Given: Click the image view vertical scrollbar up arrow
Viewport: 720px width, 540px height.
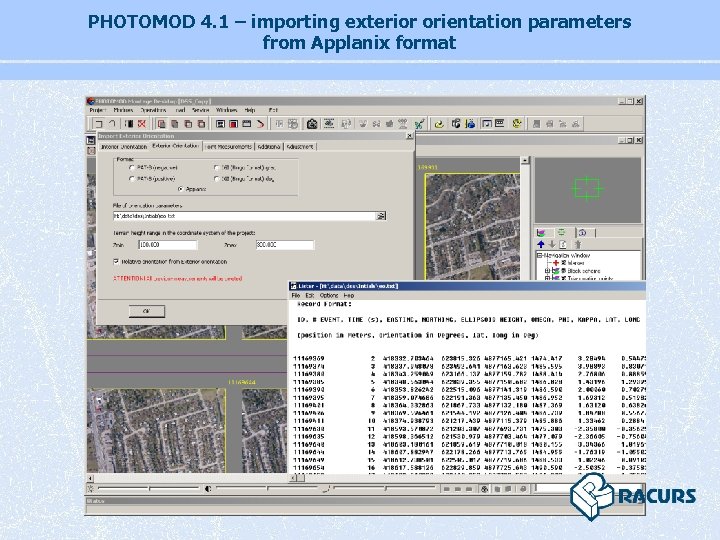Looking at the screenshot, I should (x=525, y=160).
